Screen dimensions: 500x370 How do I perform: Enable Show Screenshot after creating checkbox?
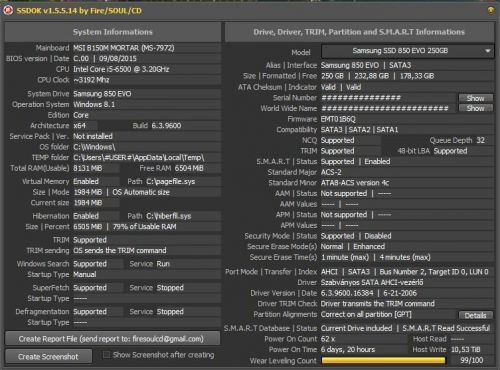[106, 355]
